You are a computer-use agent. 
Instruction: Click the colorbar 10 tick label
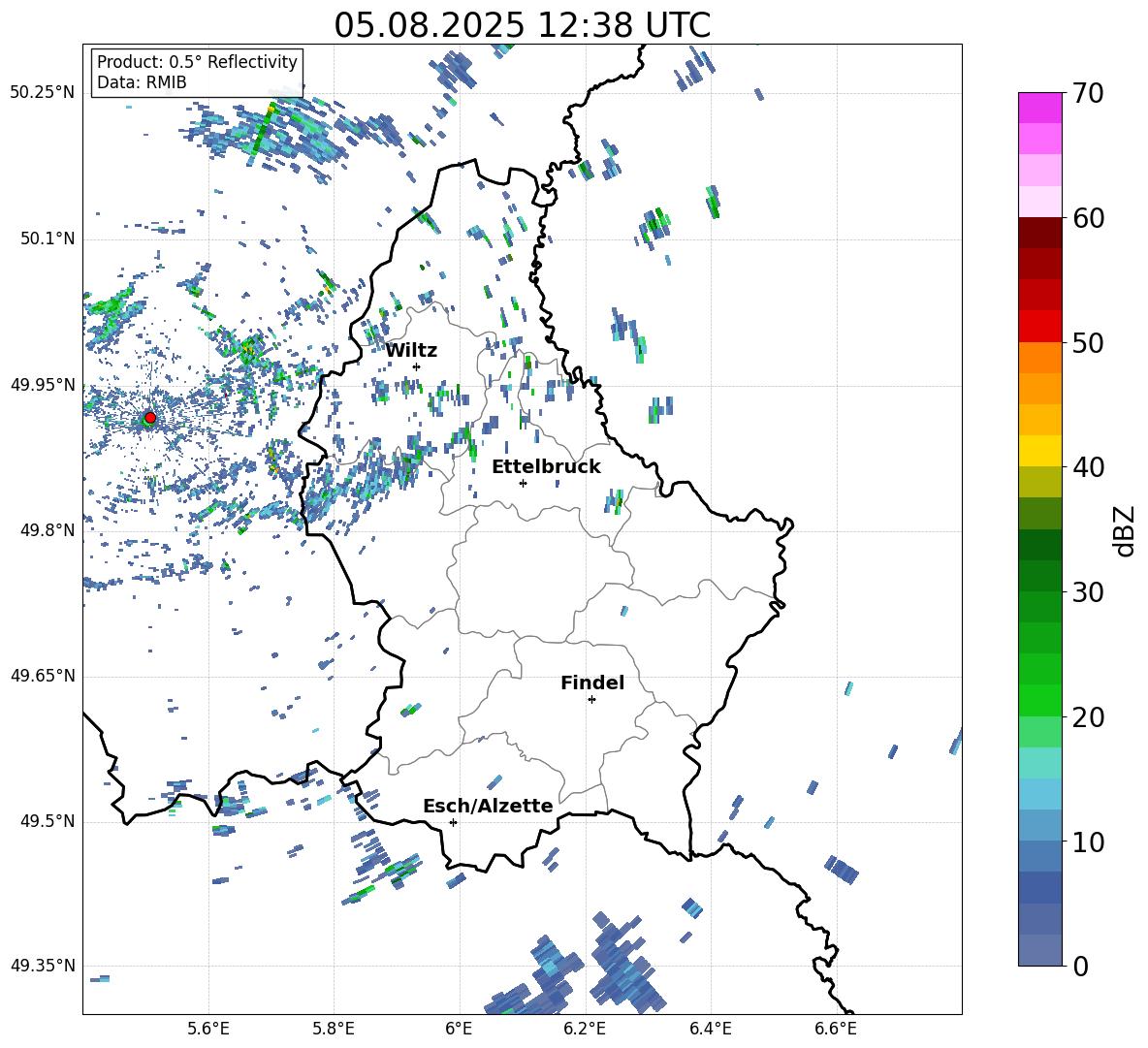coord(1088,842)
